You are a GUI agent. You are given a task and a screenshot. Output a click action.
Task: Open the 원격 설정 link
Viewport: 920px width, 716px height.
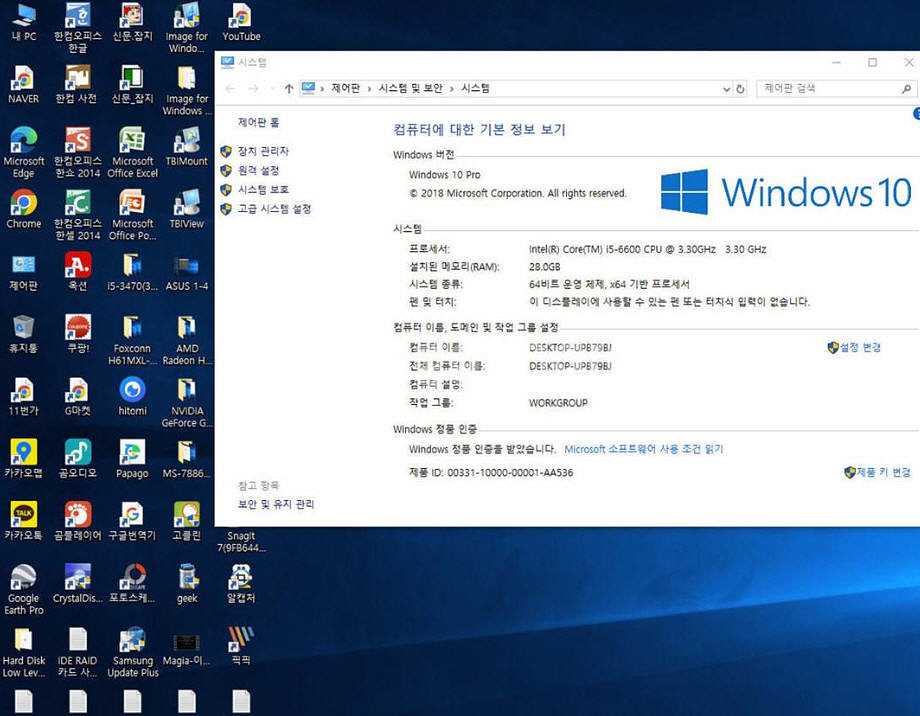click(258, 171)
